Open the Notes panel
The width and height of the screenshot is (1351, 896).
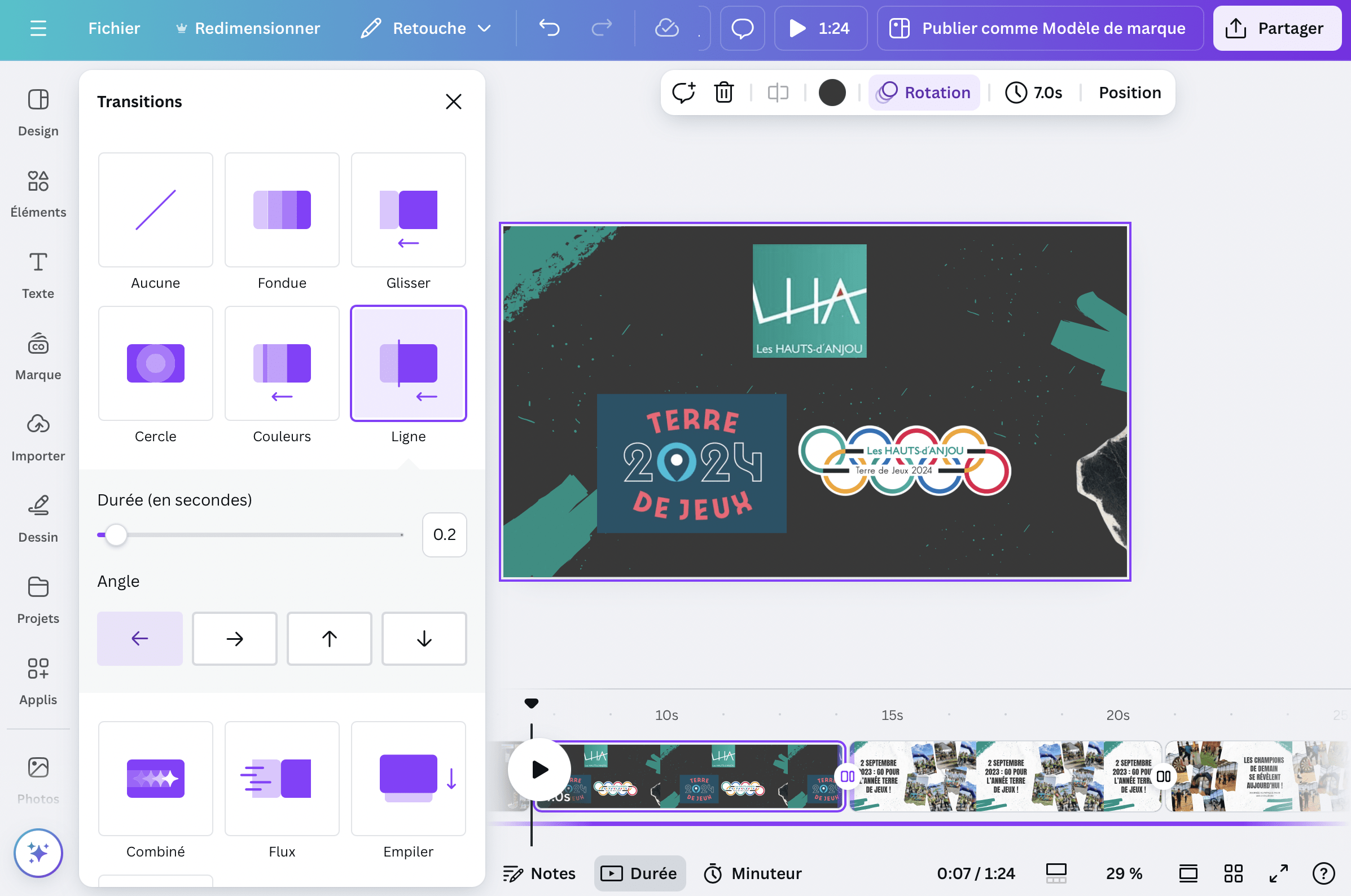click(539, 873)
